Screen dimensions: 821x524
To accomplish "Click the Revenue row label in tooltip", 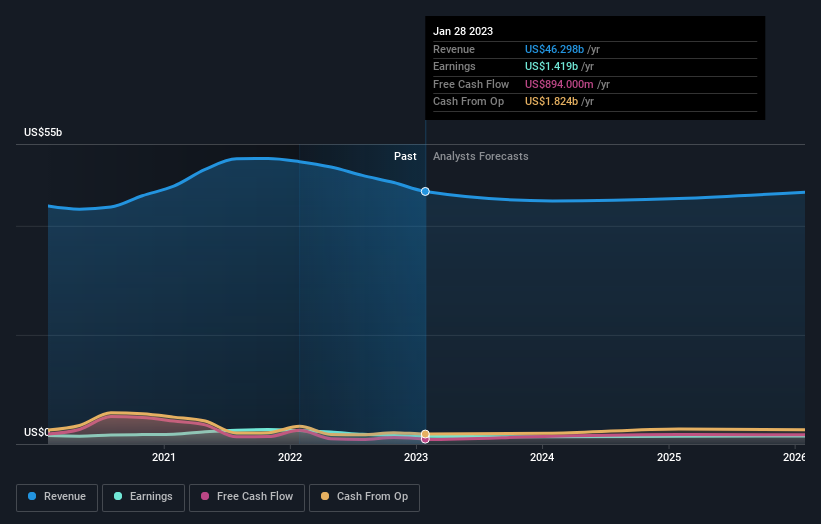I will pos(454,49).
